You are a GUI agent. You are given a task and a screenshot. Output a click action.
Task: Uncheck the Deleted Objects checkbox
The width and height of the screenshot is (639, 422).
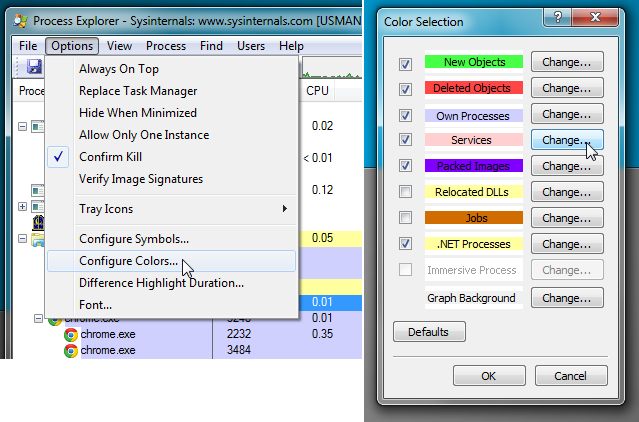tap(405, 89)
